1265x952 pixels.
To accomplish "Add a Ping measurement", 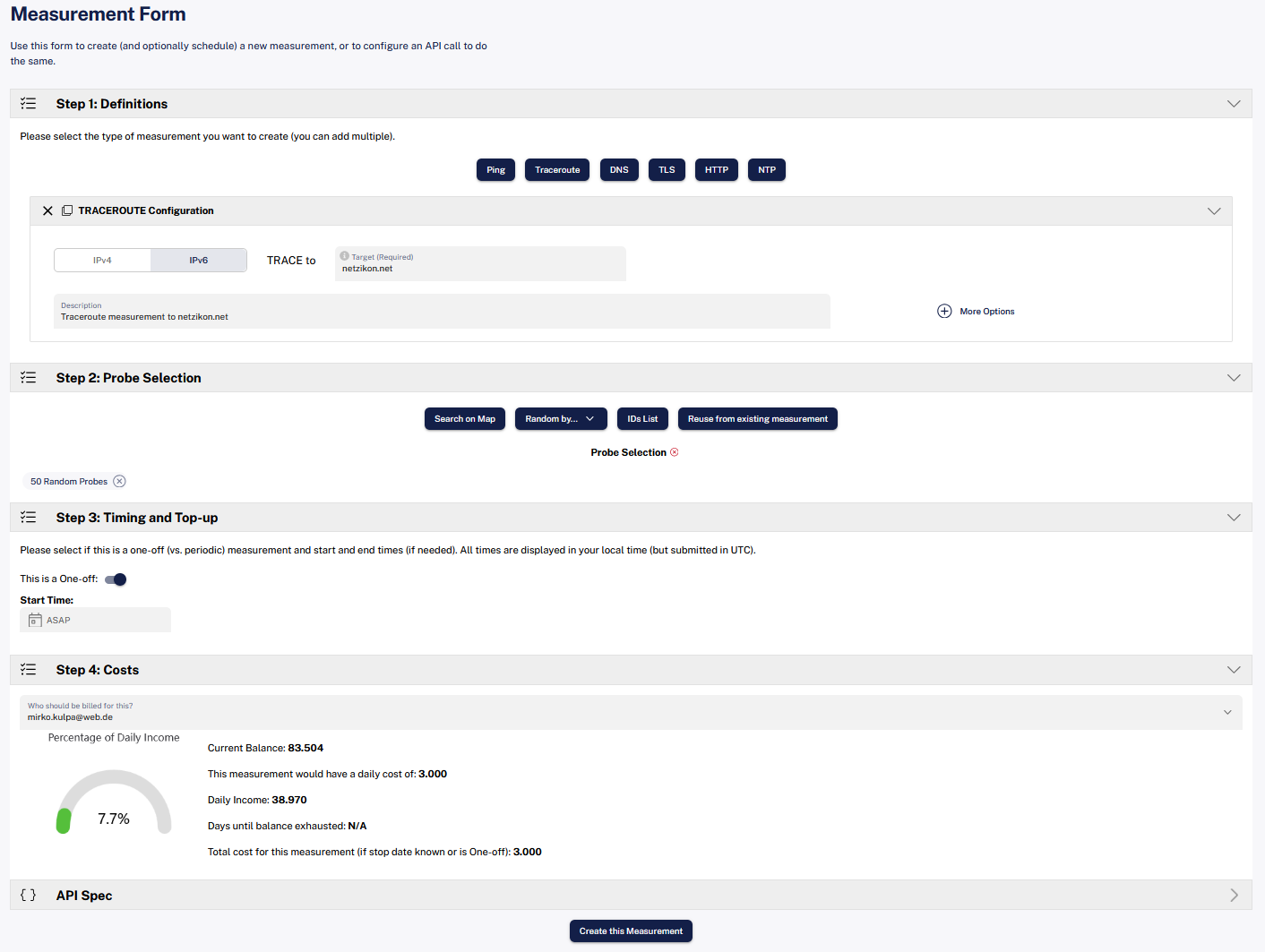I will pos(495,170).
